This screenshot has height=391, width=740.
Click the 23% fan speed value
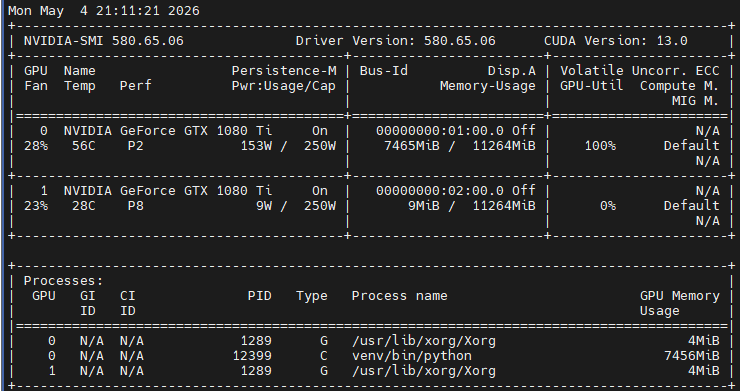(36, 206)
